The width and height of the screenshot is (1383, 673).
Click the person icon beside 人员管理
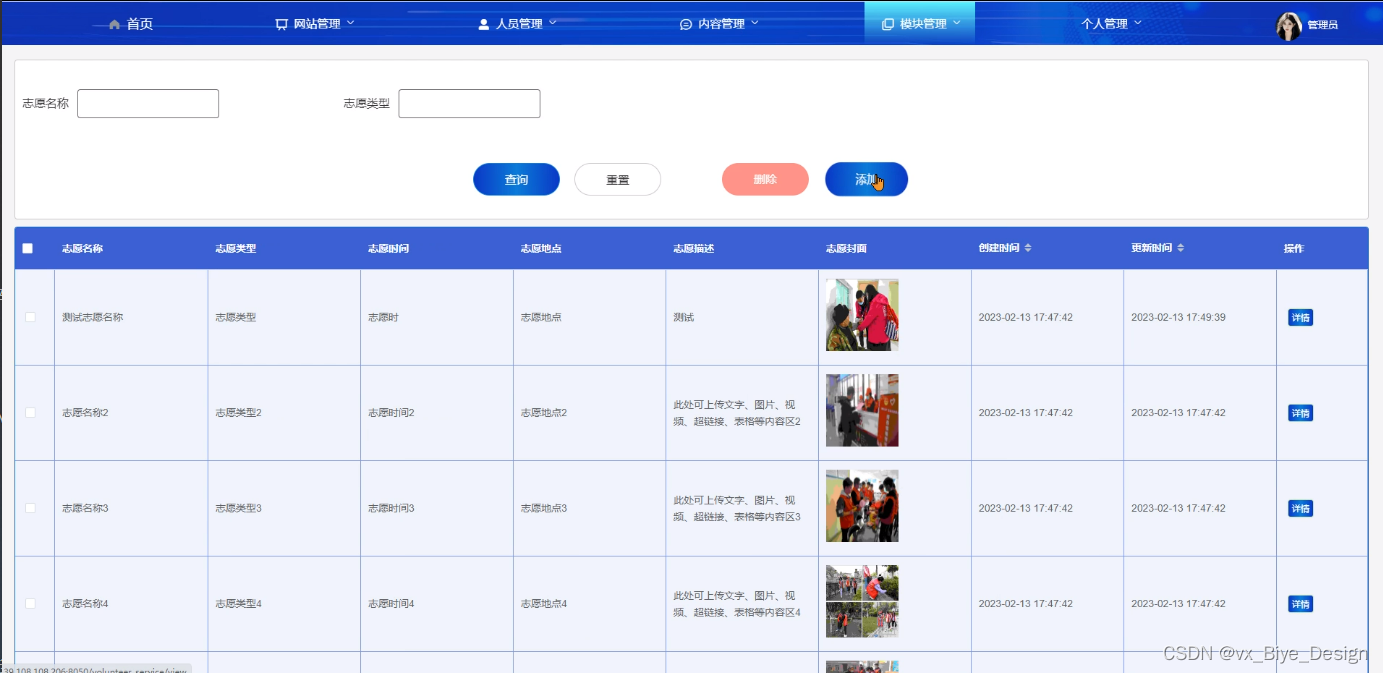(x=484, y=24)
